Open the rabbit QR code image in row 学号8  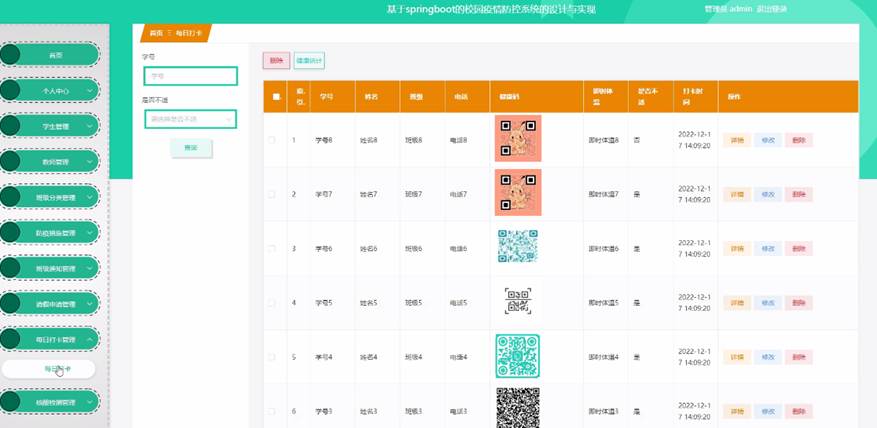518,138
